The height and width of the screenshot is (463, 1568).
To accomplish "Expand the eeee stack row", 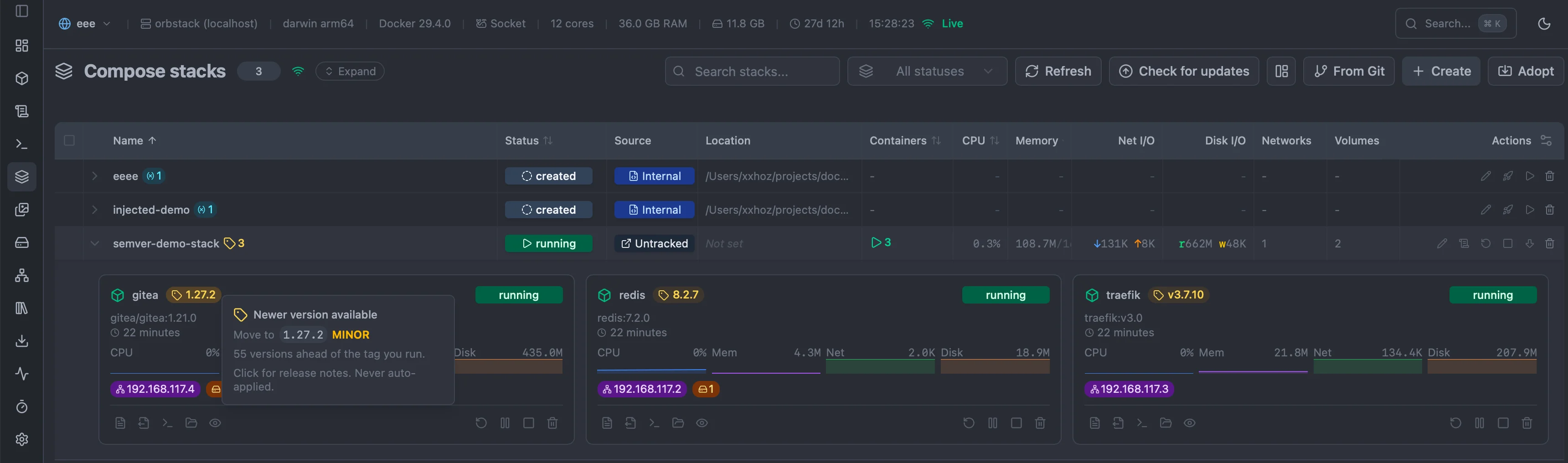I will [94, 176].
